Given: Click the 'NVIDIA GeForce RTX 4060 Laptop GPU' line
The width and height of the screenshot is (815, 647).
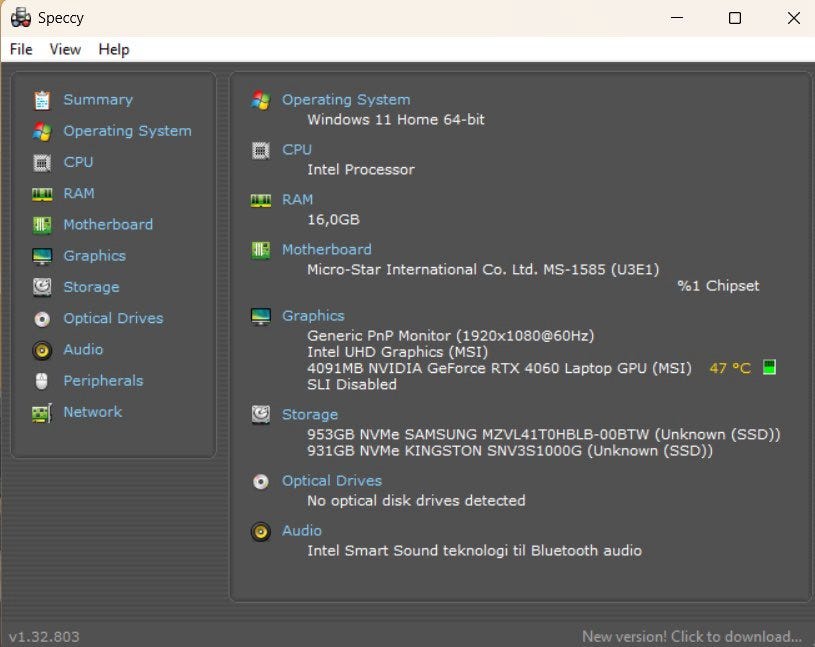Looking at the screenshot, I should pyautogui.click(x=499, y=368).
